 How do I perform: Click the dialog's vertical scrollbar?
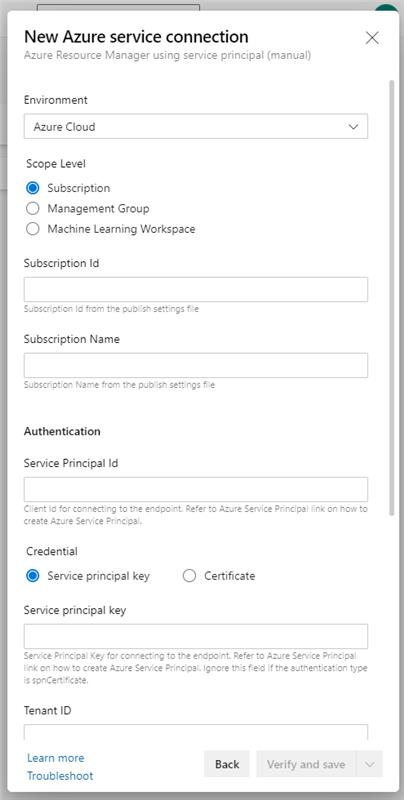[x=391, y=297]
